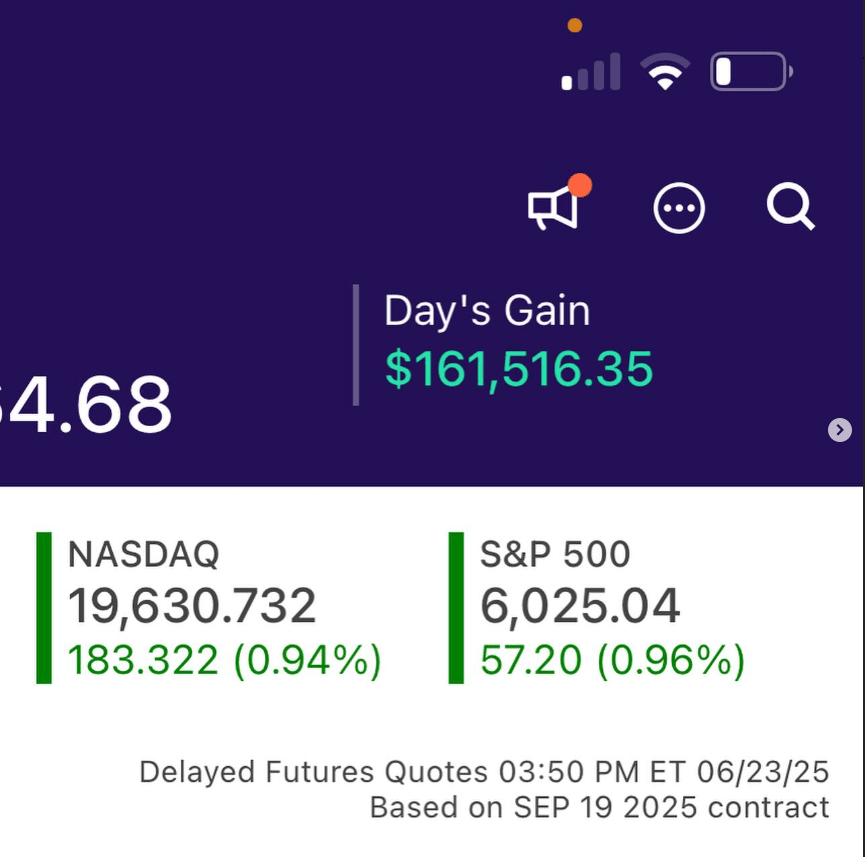Click the orange microphone indicator dot

pyautogui.click(x=575, y=26)
